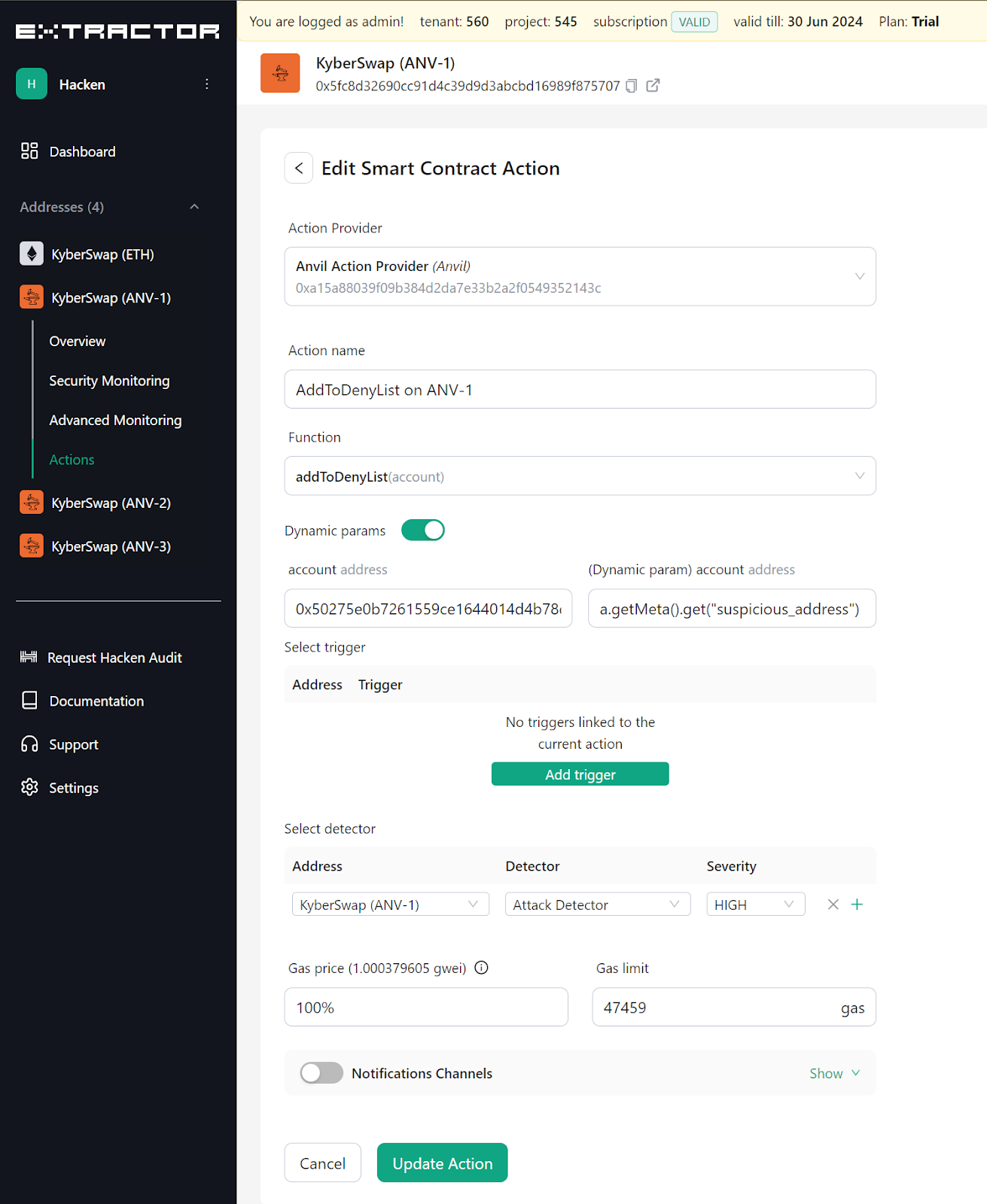Click the Documentation book icon

(29, 701)
